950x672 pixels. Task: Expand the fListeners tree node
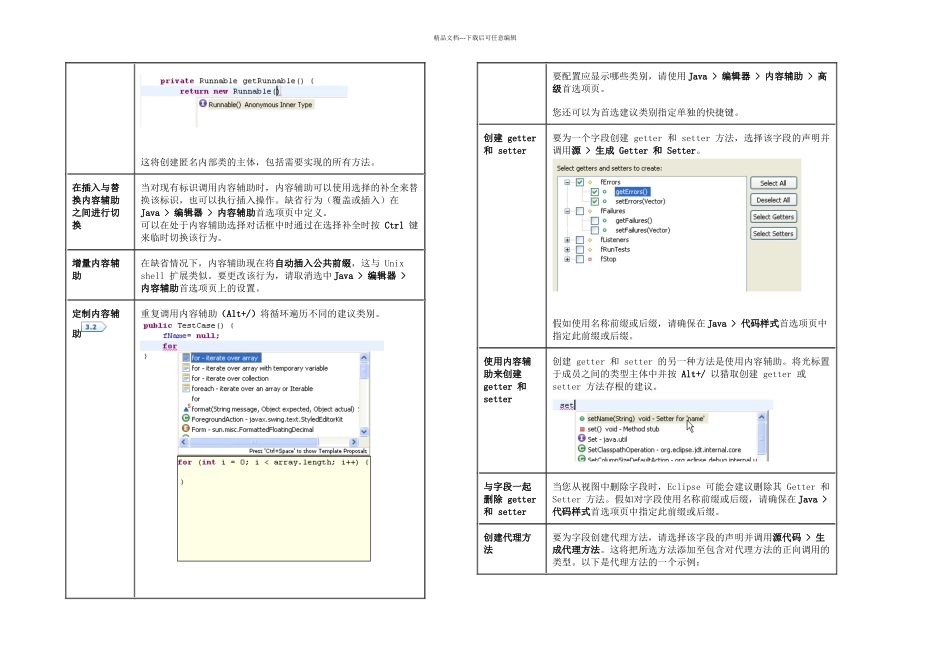click(x=567, y=240)
